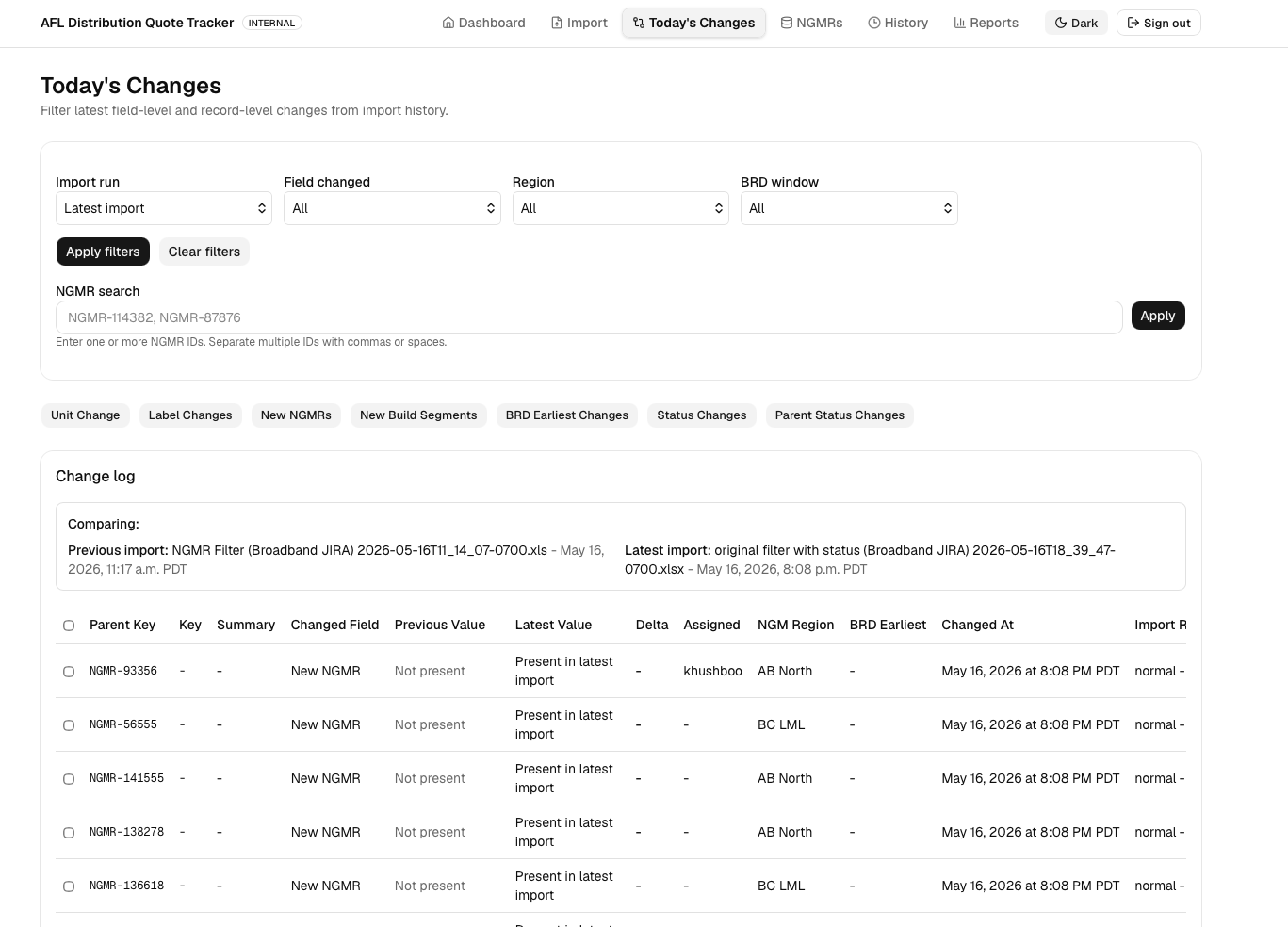Image resolution: width=1288 pixels, height=927 pixels.
Task: Check the NGMR-93356 row checkbox
Action: click(69, 672)
